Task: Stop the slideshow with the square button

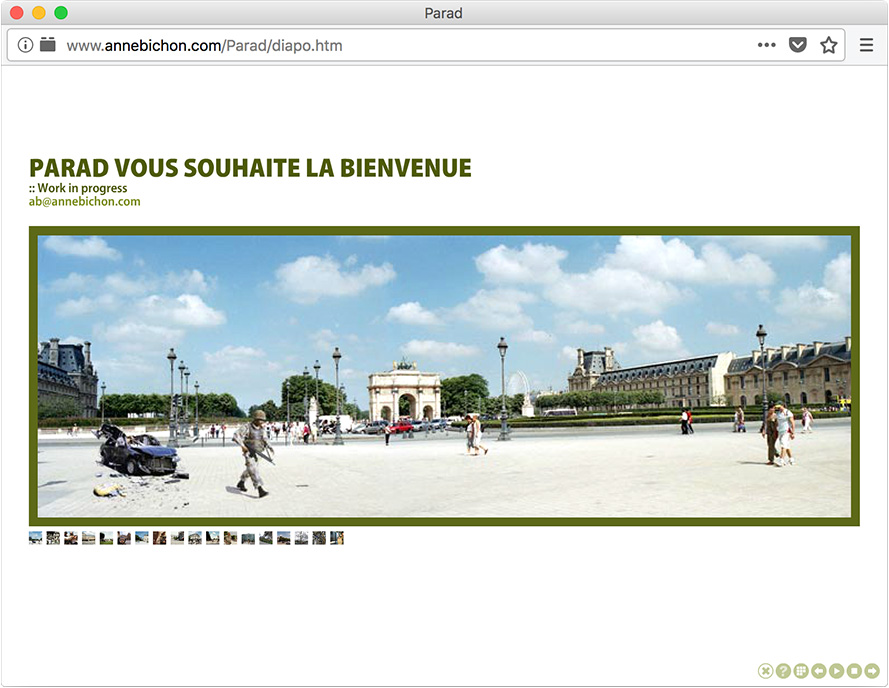Action: (854, 671)
